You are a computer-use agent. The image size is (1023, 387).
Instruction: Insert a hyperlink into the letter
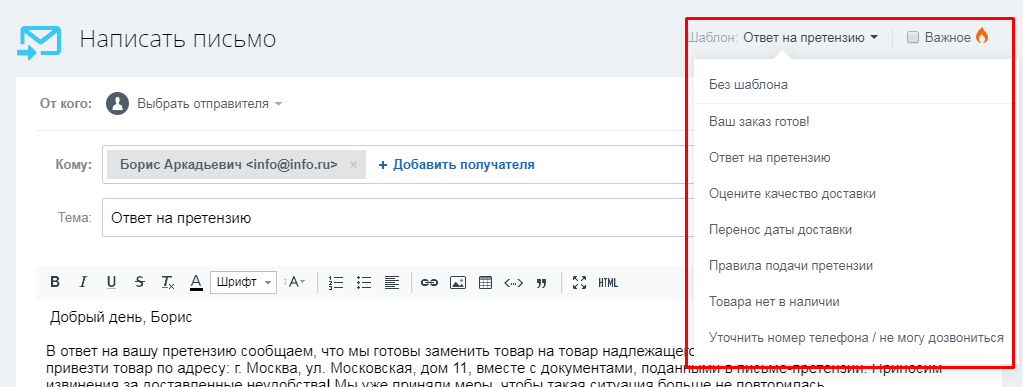[x=429, y=283]
